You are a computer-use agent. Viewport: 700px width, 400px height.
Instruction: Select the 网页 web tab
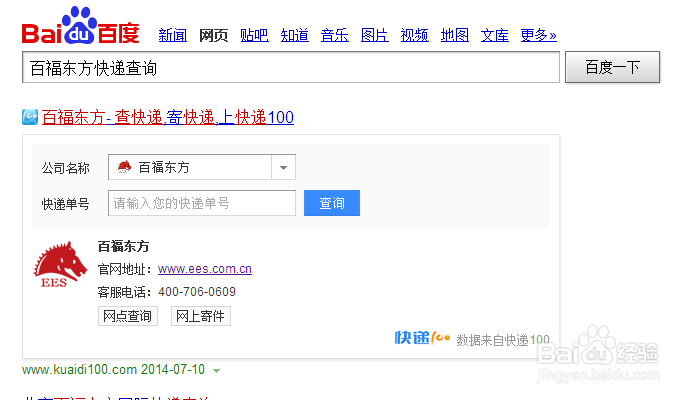tap(213, 35)
